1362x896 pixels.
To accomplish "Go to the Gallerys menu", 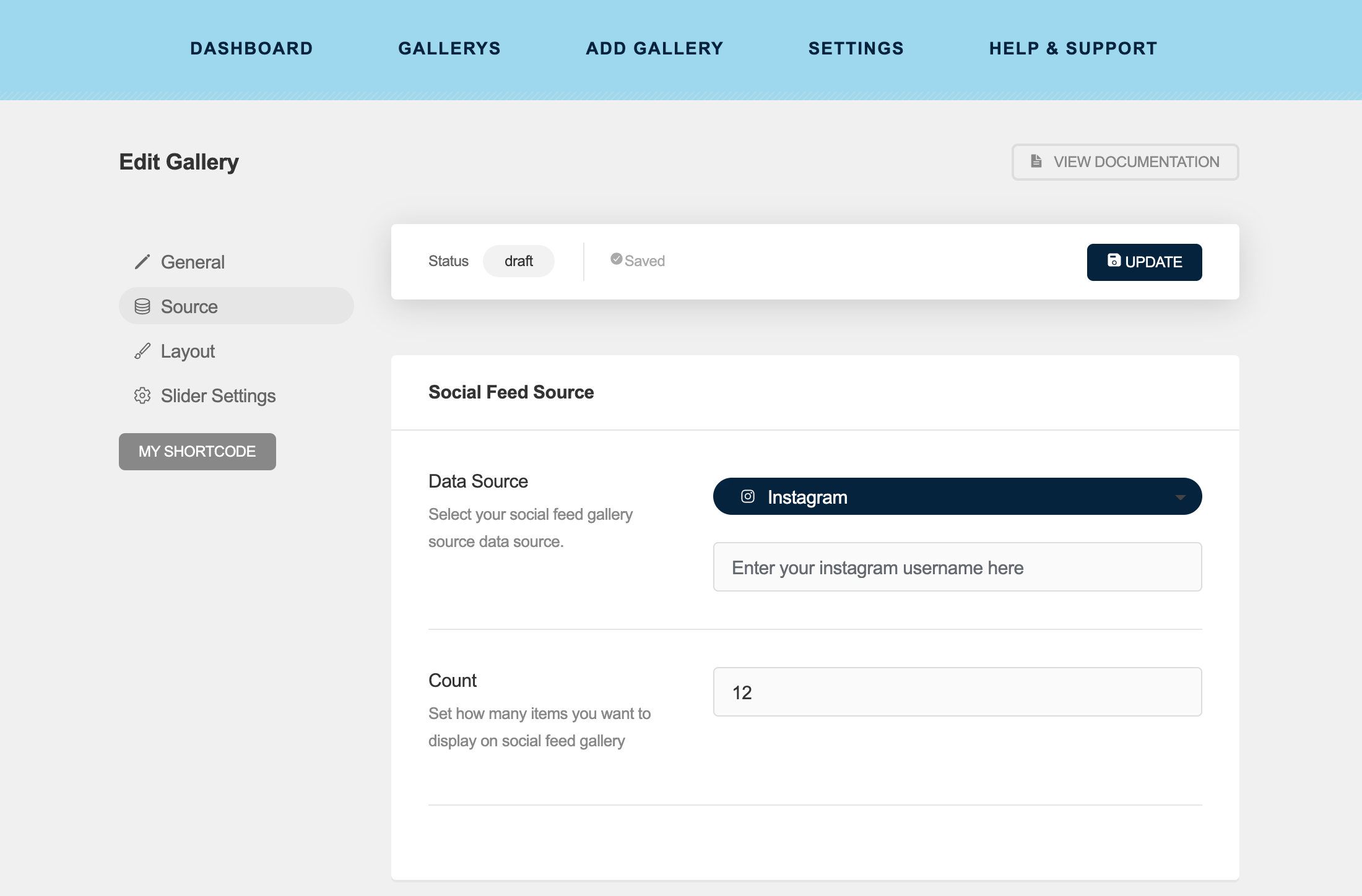I will [449, 48].
